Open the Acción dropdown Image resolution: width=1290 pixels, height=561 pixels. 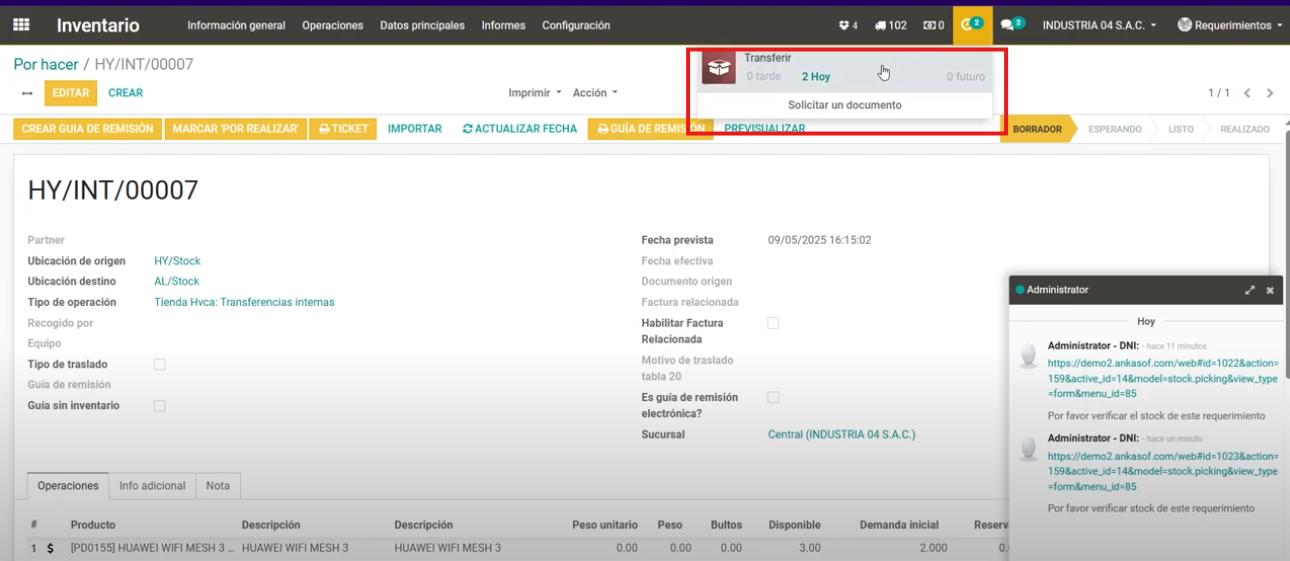(x=595, y=93)
